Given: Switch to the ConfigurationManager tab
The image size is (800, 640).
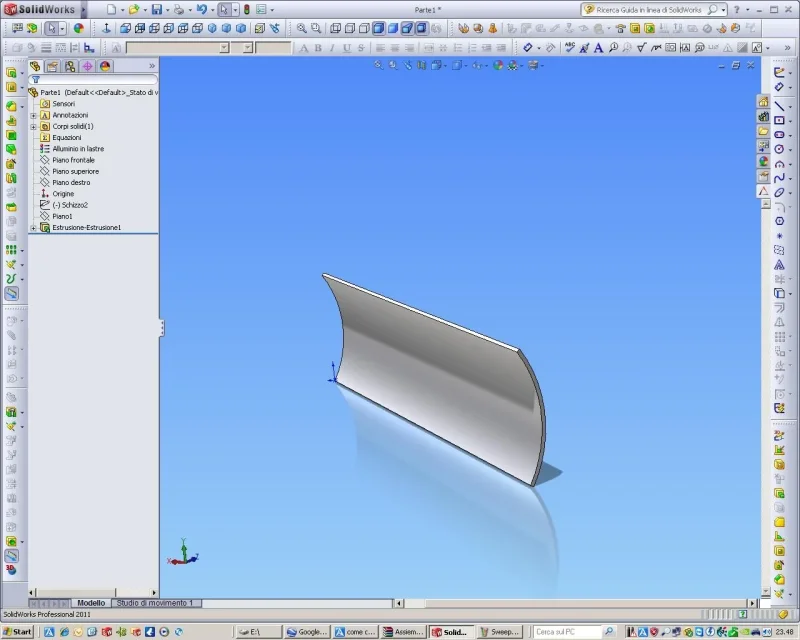Looking at the screenshot, I should (70, 66).
